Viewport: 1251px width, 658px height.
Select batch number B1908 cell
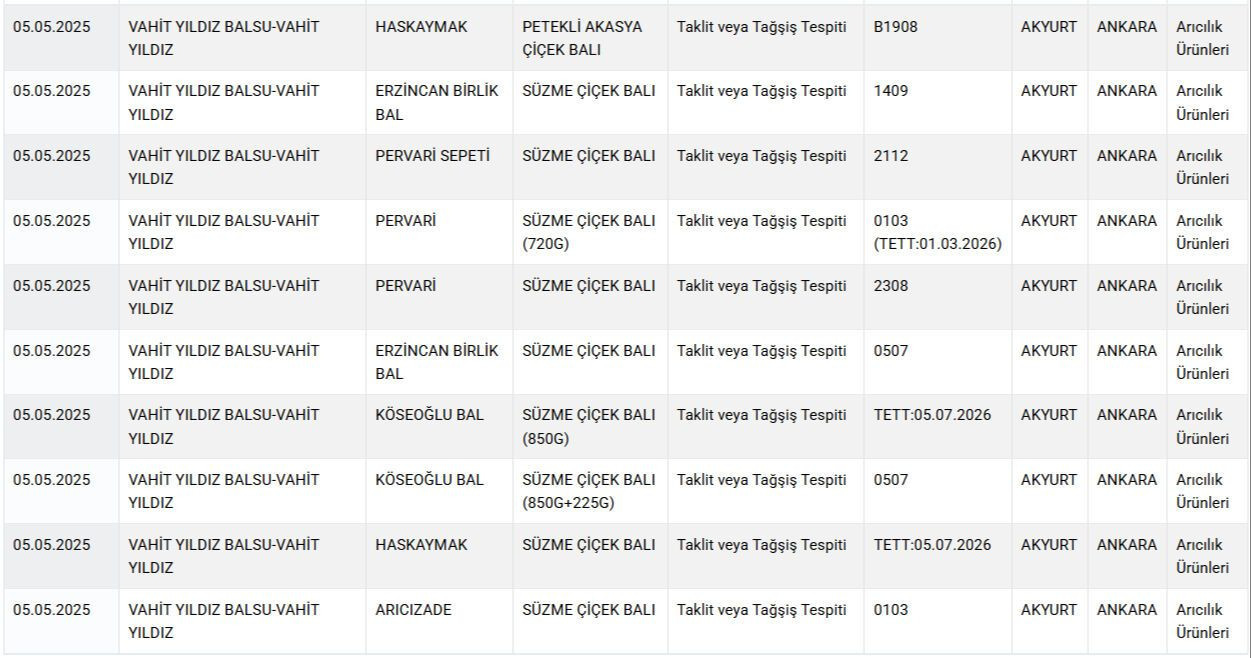[x=895, y=27]
